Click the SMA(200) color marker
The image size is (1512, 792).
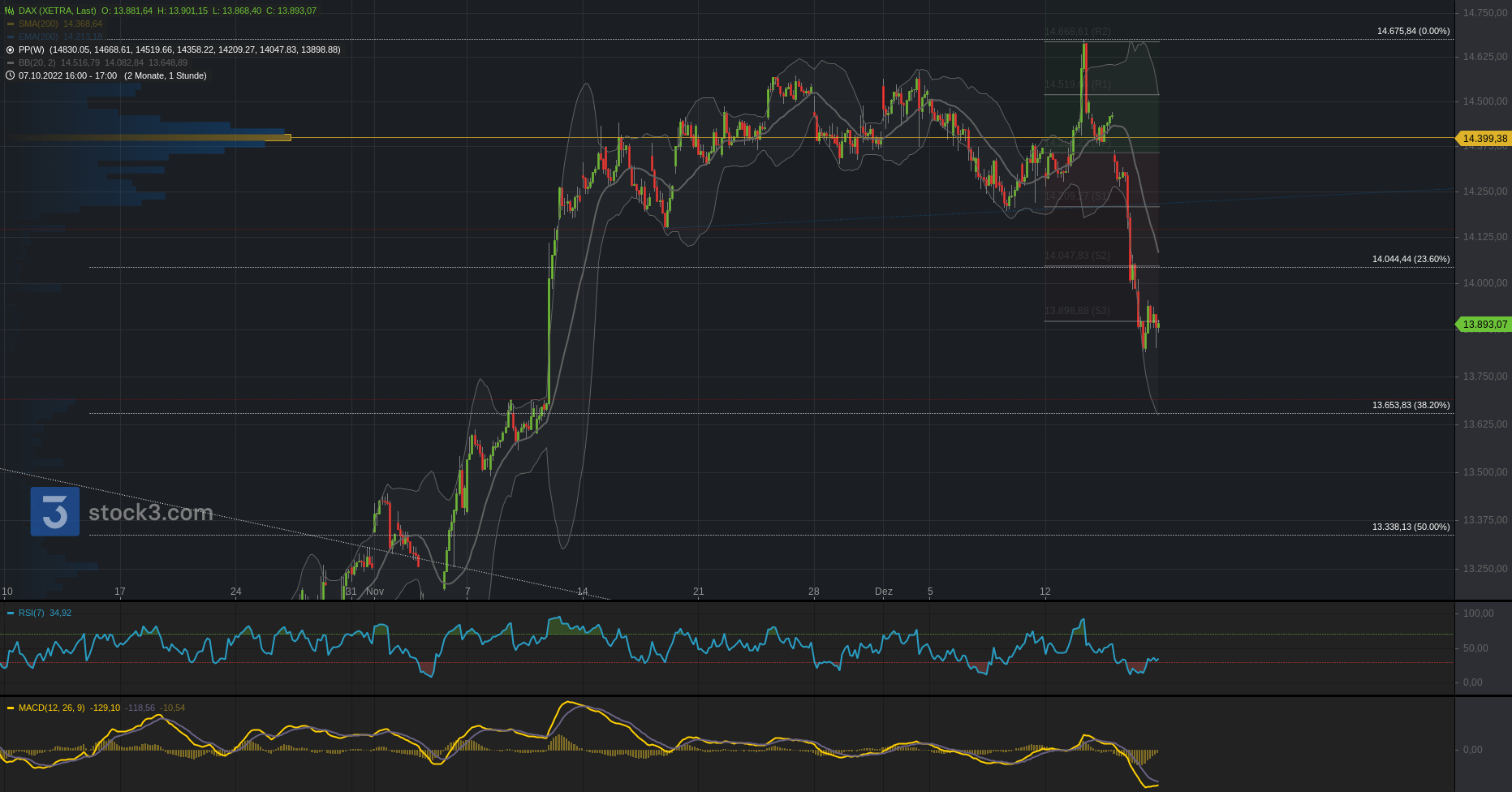[x=10, y=24]
